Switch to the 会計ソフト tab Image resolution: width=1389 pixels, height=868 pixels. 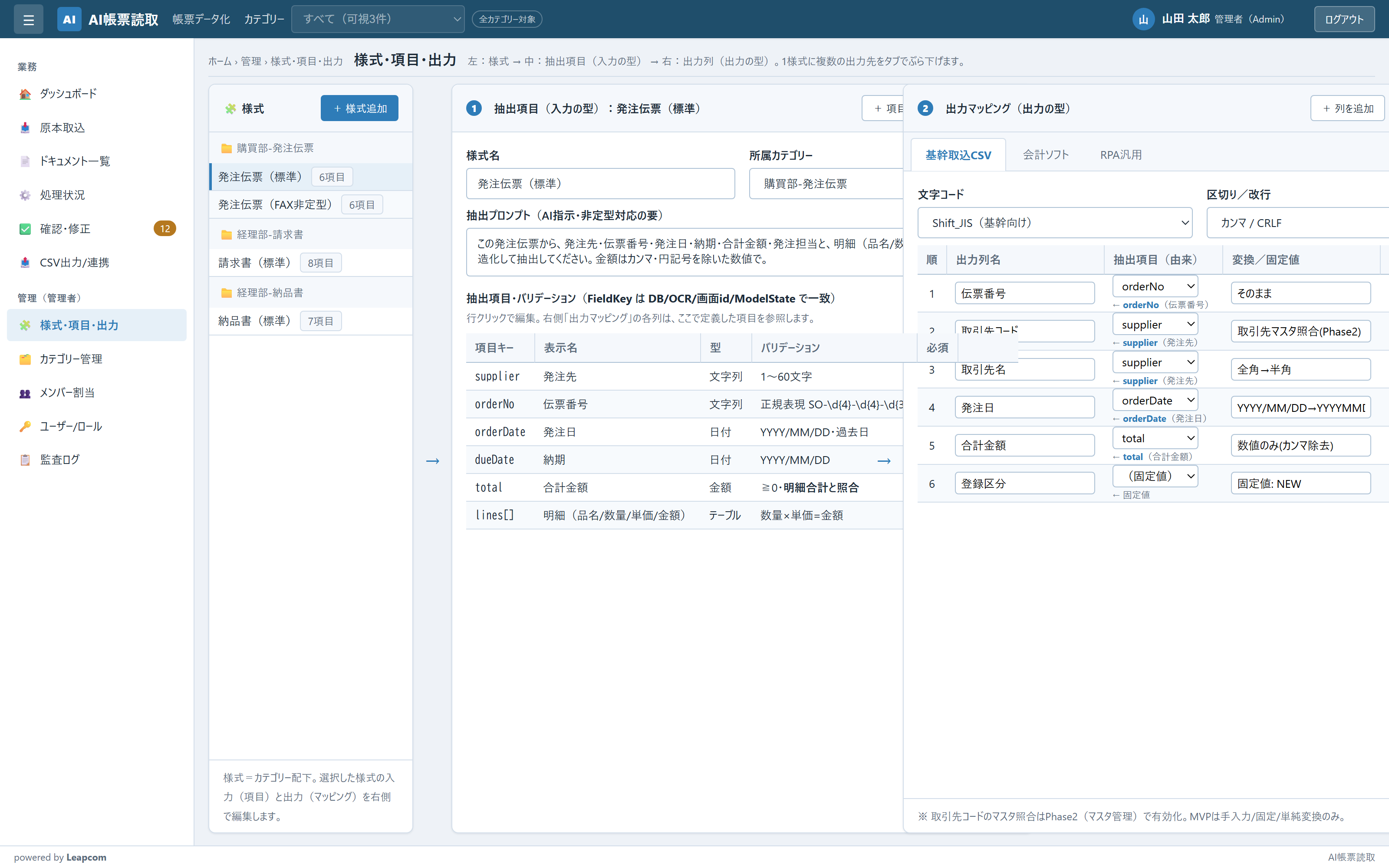(x=1046, y=155)
